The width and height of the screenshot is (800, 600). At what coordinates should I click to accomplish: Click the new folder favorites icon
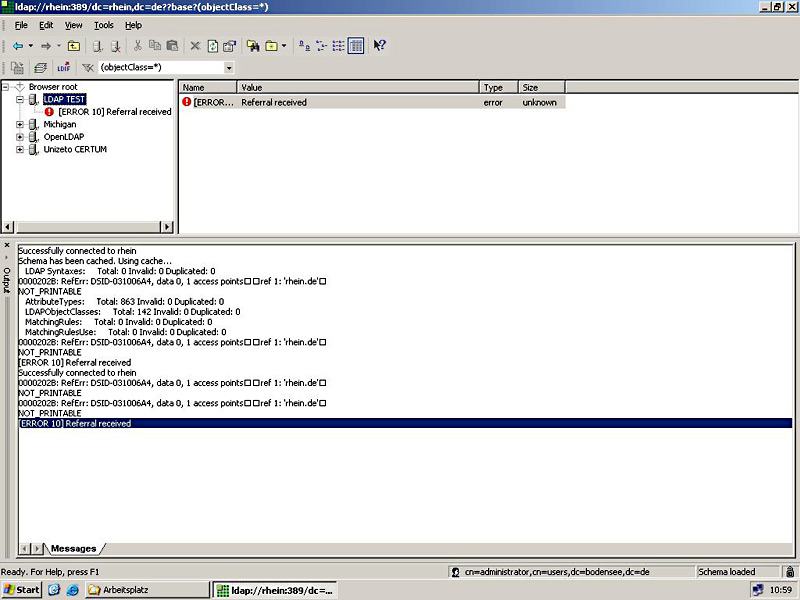pyautogui.click(x=271, y=46)
